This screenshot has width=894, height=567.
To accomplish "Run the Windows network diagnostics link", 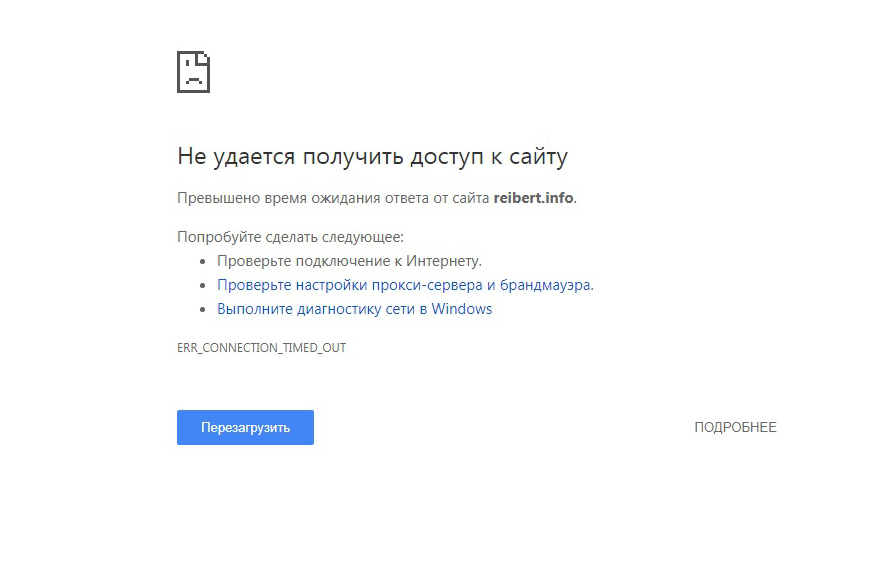I will tap(354, 309).
